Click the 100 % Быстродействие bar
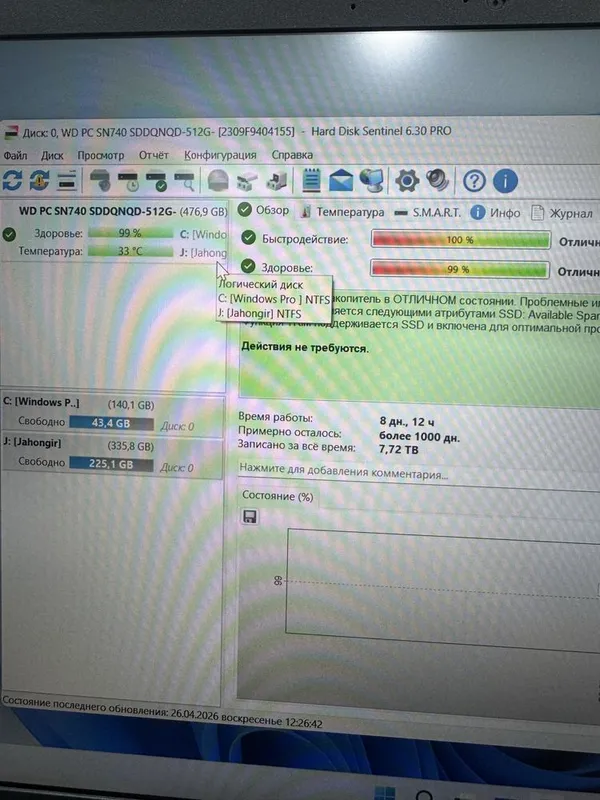Screen dimensions: 600x800 [461, 239]
